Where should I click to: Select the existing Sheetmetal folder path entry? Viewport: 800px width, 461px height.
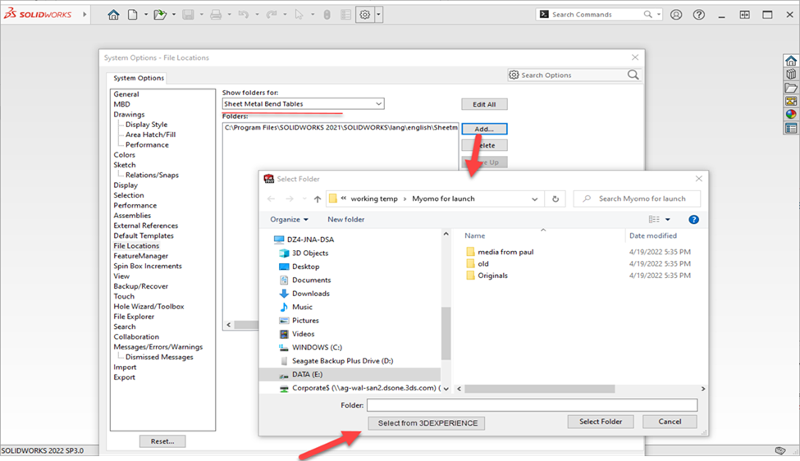point(341,127)
